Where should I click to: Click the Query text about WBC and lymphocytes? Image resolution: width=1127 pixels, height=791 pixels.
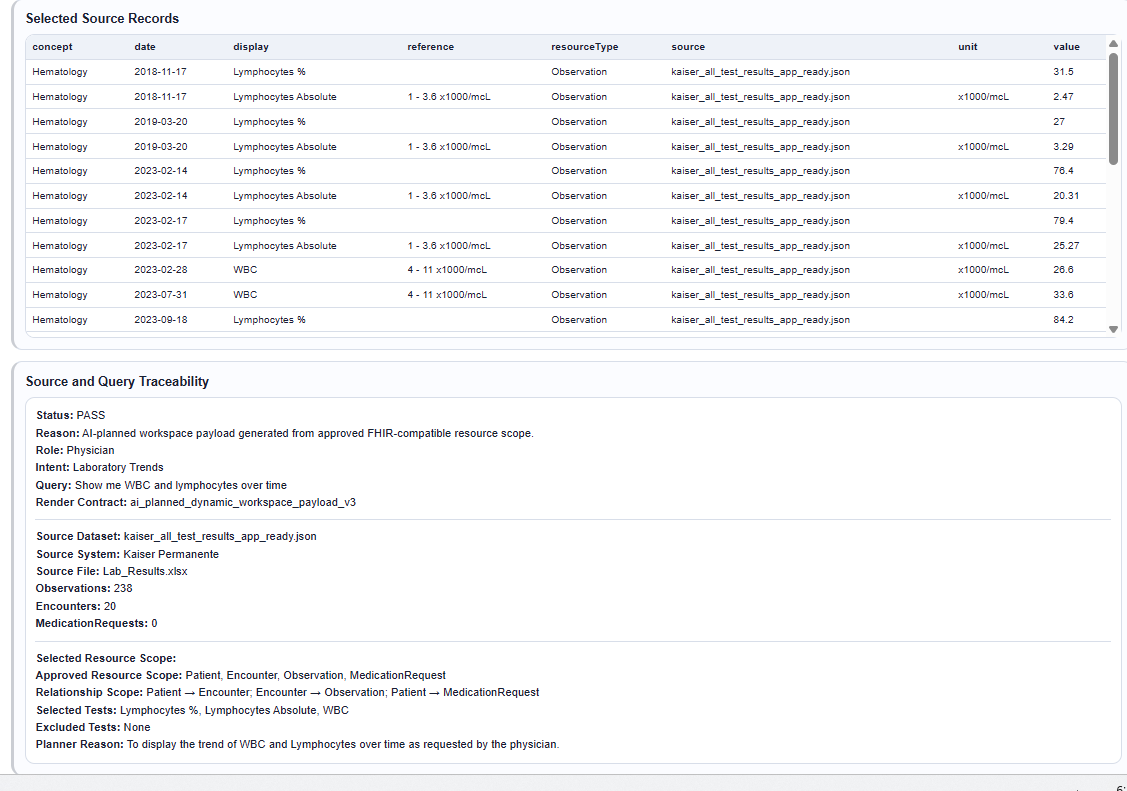tap(180, 485)
